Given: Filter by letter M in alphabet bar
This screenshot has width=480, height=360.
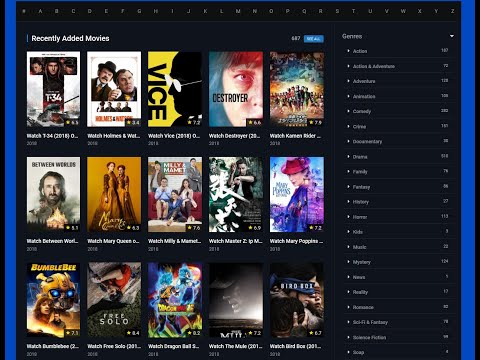Looking at the screenshot, I should pyautogui.click(x=238, y=11).
